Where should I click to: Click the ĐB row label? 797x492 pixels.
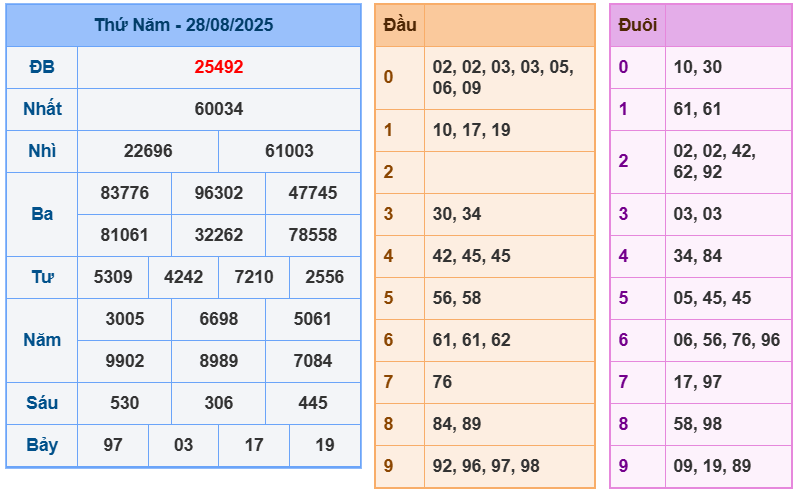point(42,67)
